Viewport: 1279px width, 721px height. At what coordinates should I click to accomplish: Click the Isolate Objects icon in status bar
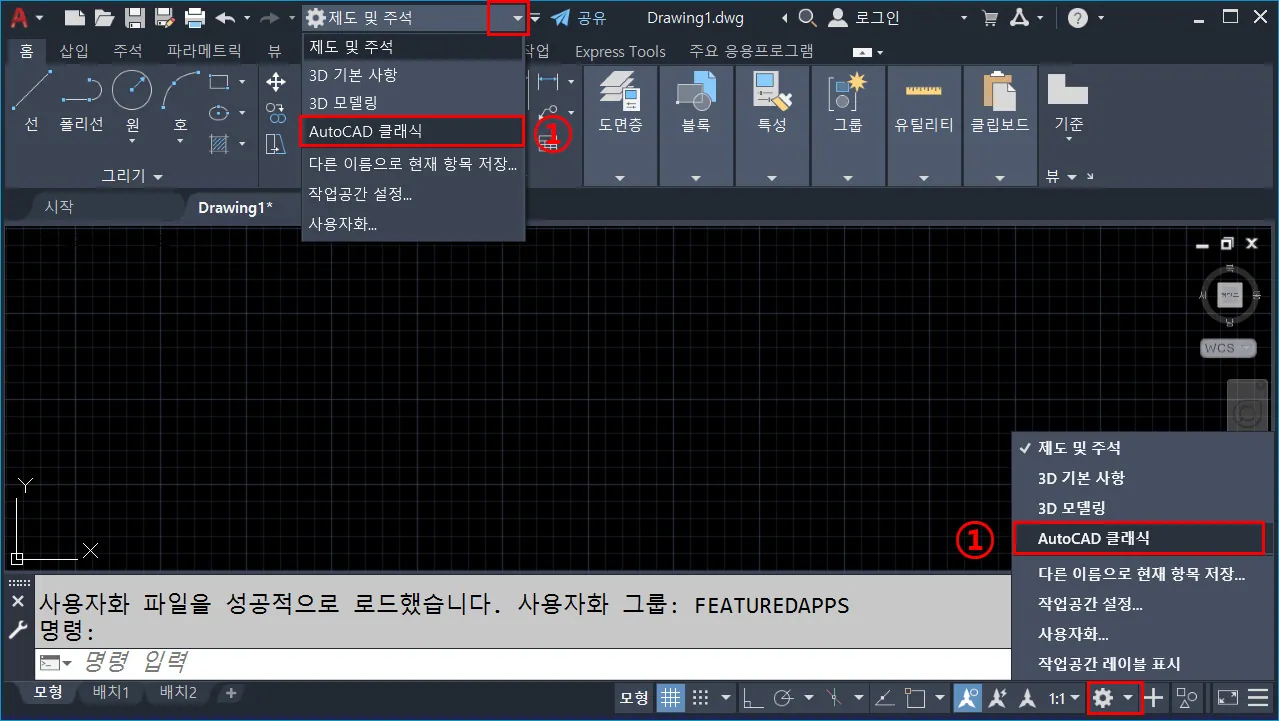point(1187,697)
